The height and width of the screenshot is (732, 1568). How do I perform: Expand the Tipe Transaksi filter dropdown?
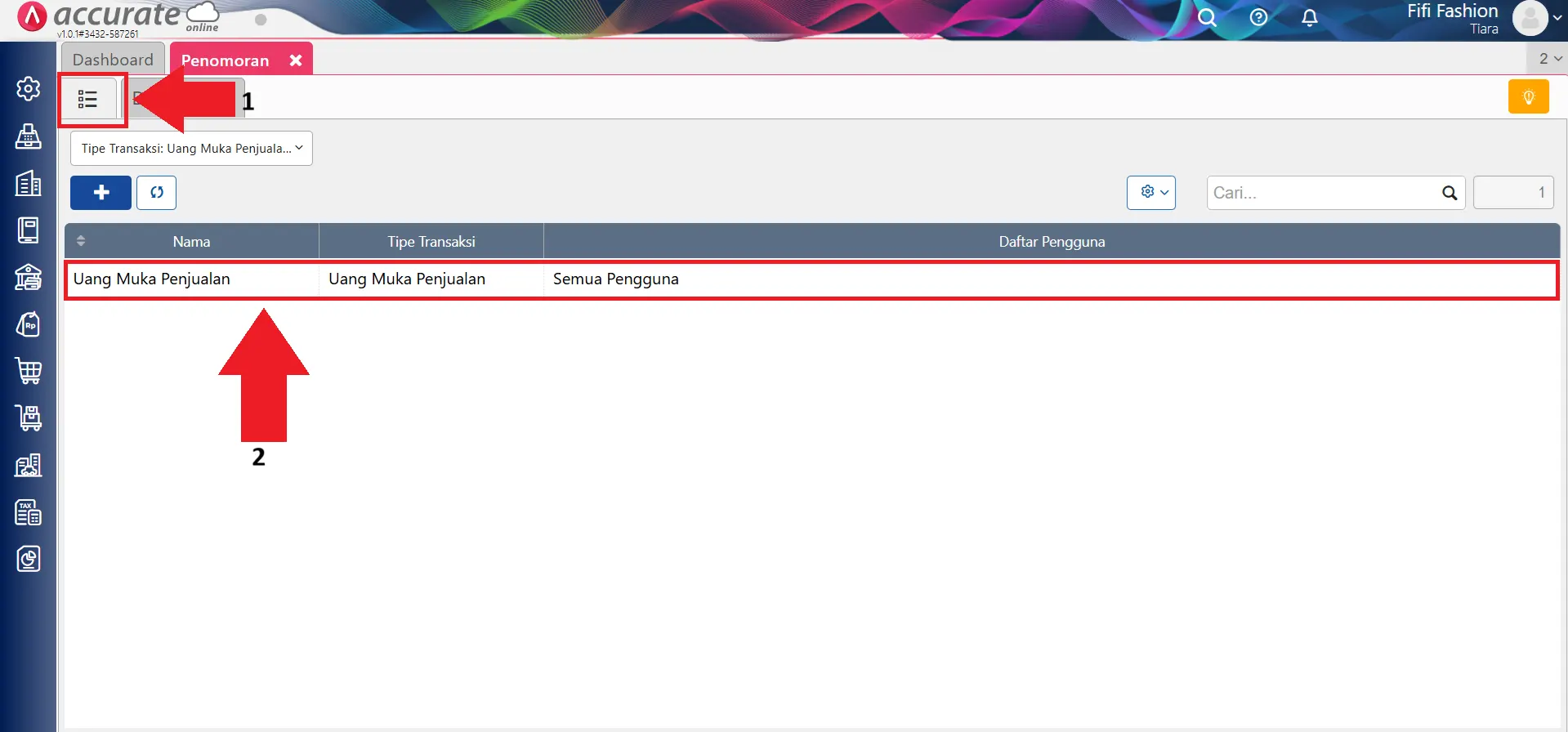point(191,149)
